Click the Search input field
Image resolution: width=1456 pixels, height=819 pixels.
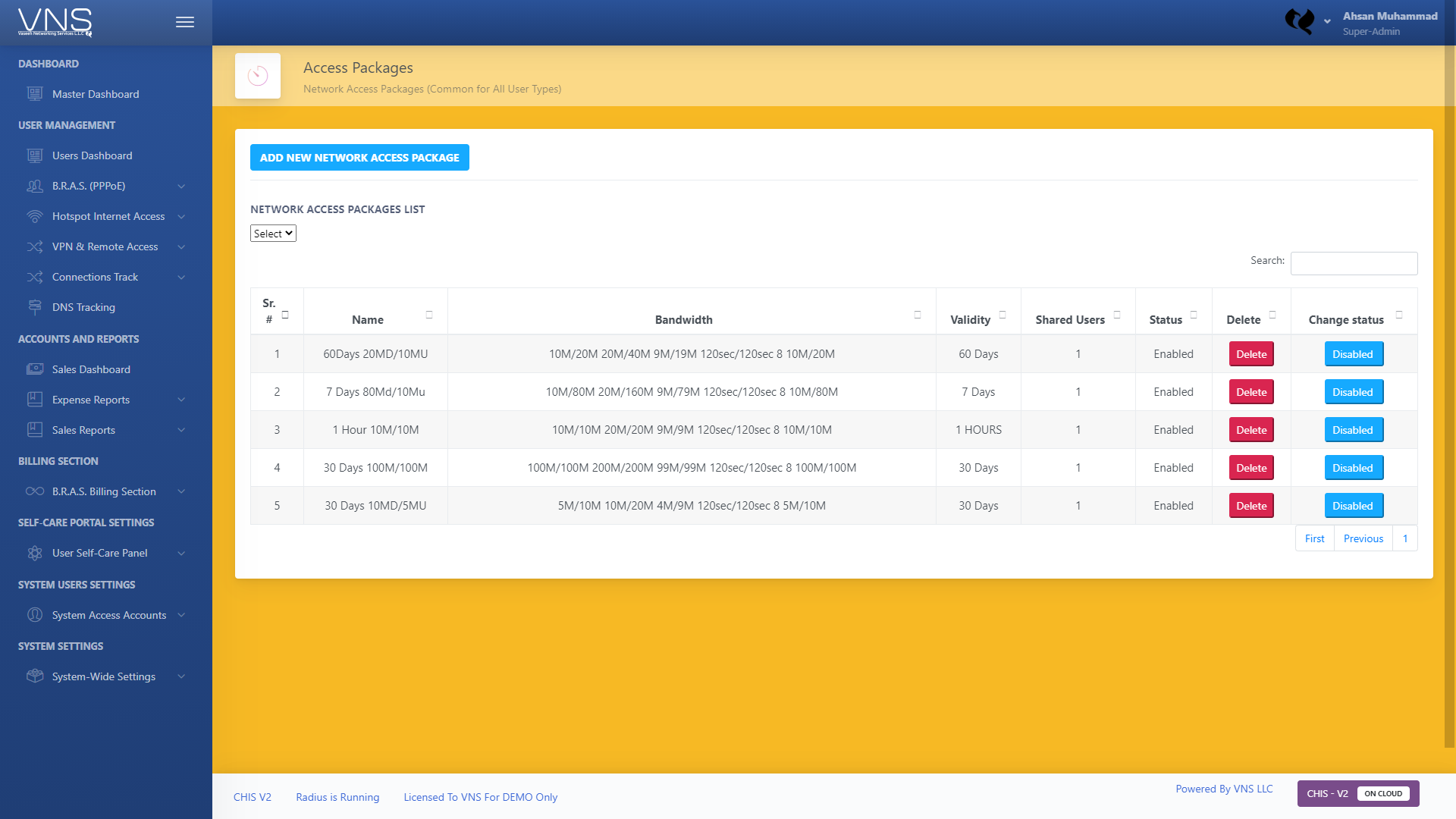pyautogui.click(x=1354, y=263)
